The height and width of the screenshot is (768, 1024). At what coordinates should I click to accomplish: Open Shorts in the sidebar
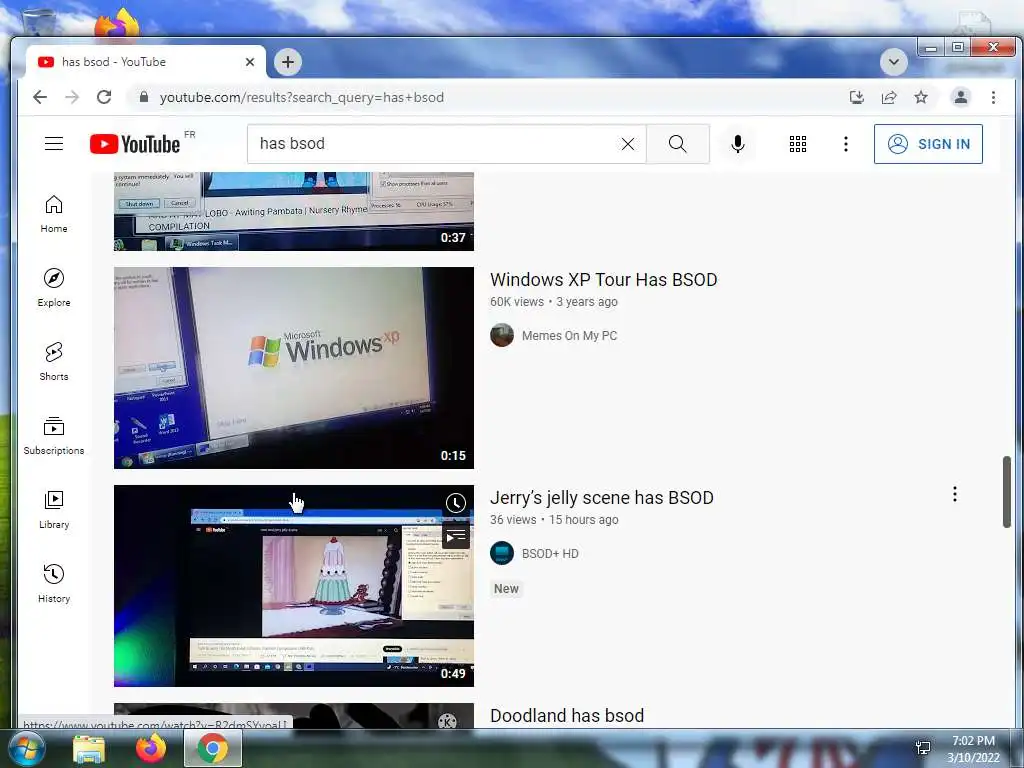(54, 362)
